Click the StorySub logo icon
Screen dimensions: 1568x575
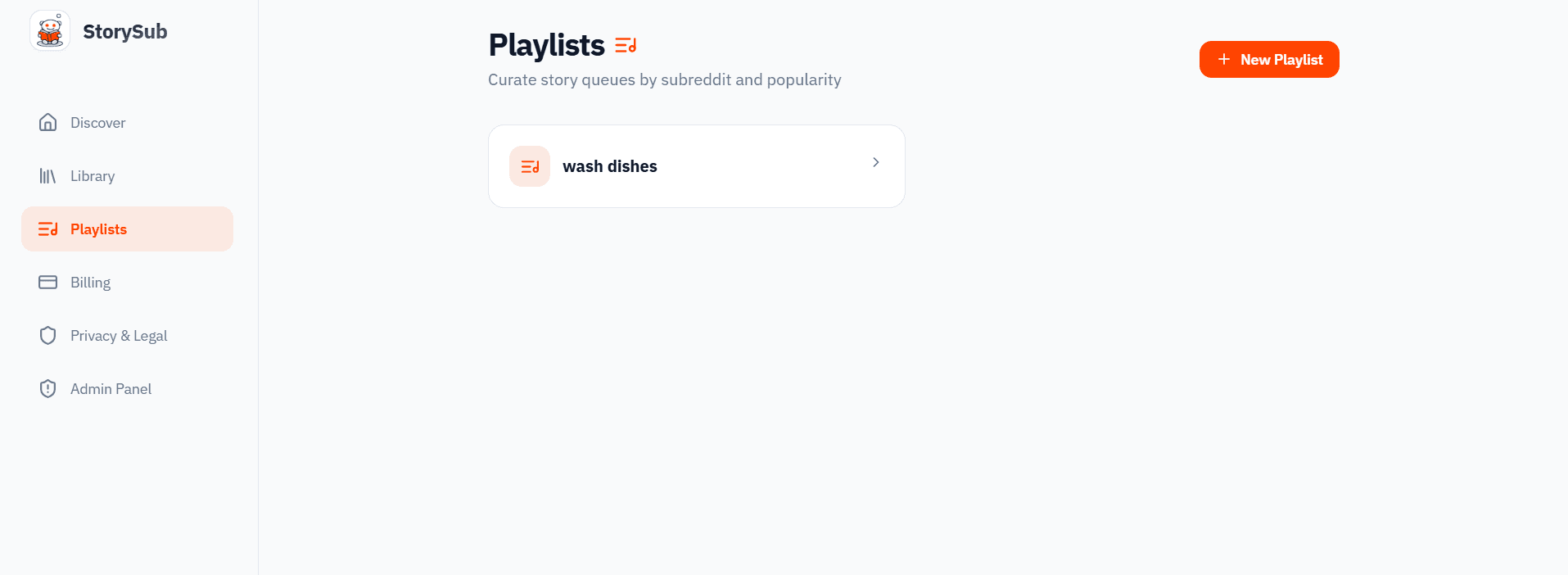(49, 31)
